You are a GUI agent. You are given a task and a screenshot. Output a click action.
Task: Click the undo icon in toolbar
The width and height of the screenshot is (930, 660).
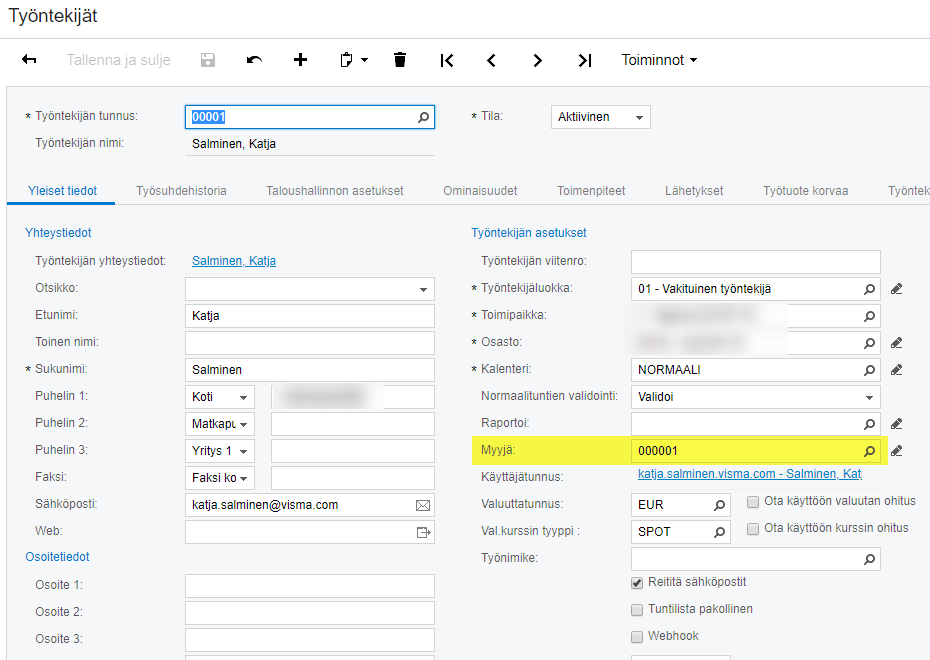point(254,60)
